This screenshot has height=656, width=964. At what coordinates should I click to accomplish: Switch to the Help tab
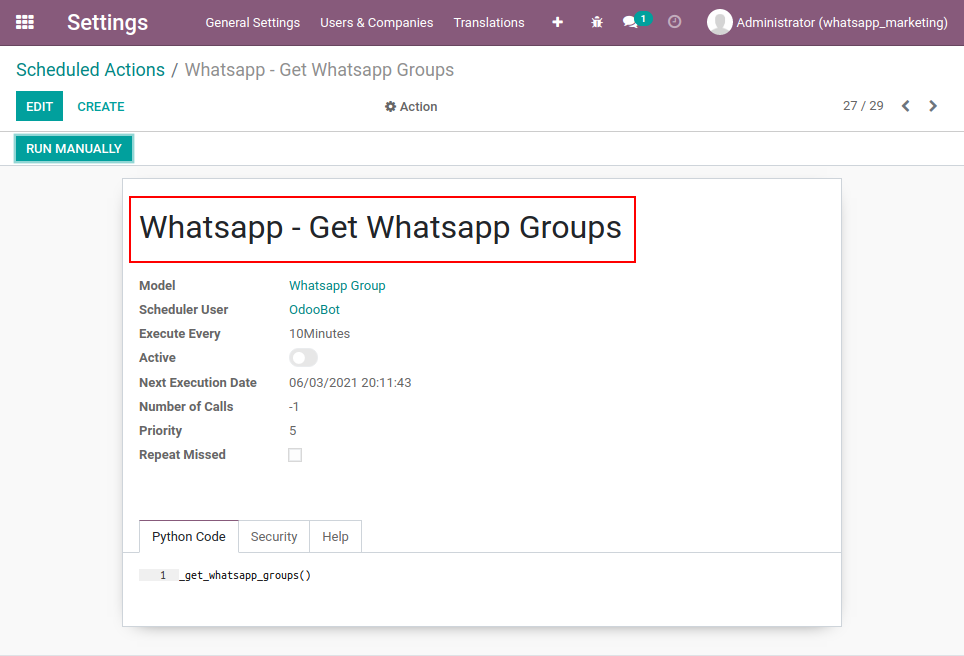click(x=335, y=536)
